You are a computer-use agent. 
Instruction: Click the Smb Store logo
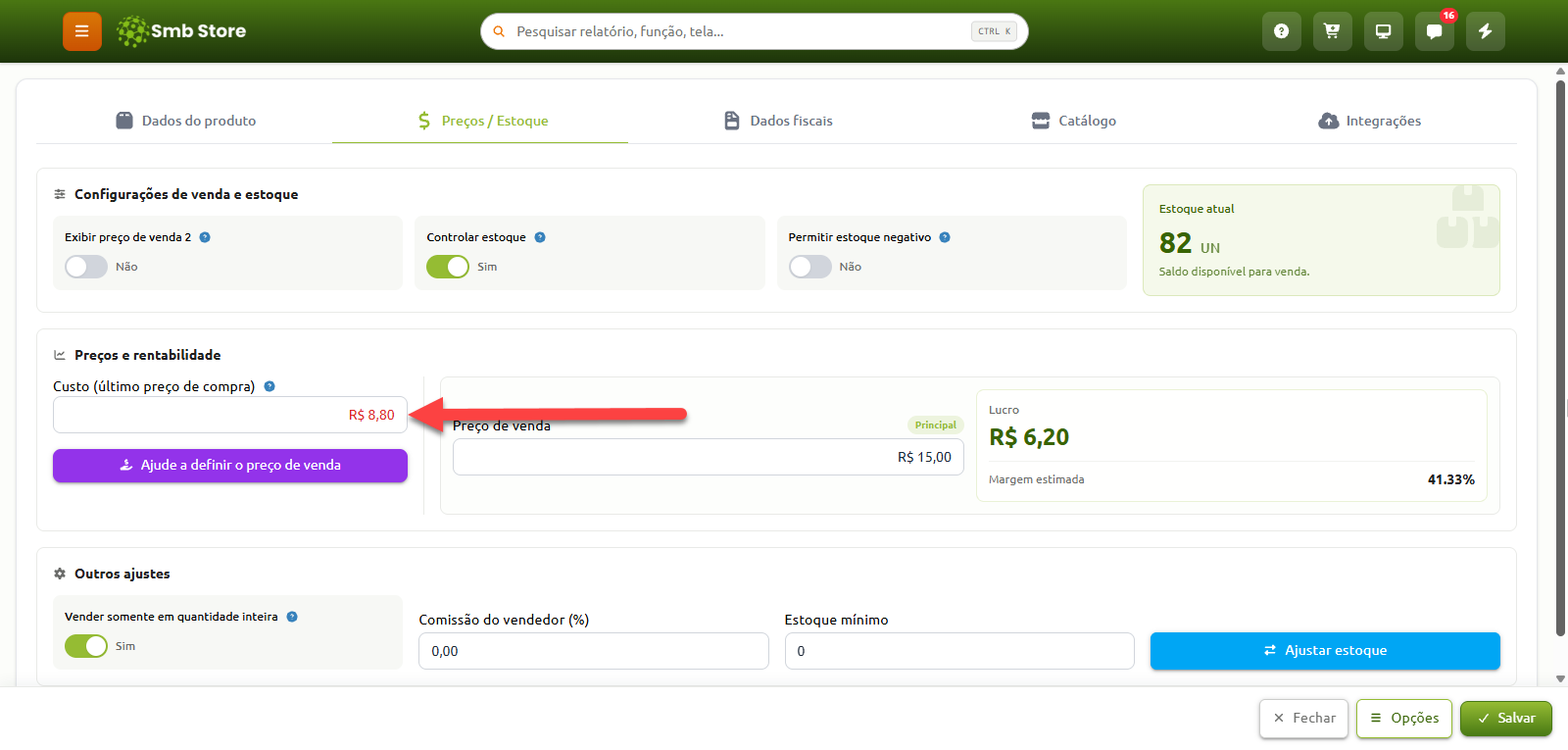coord(181,31)
